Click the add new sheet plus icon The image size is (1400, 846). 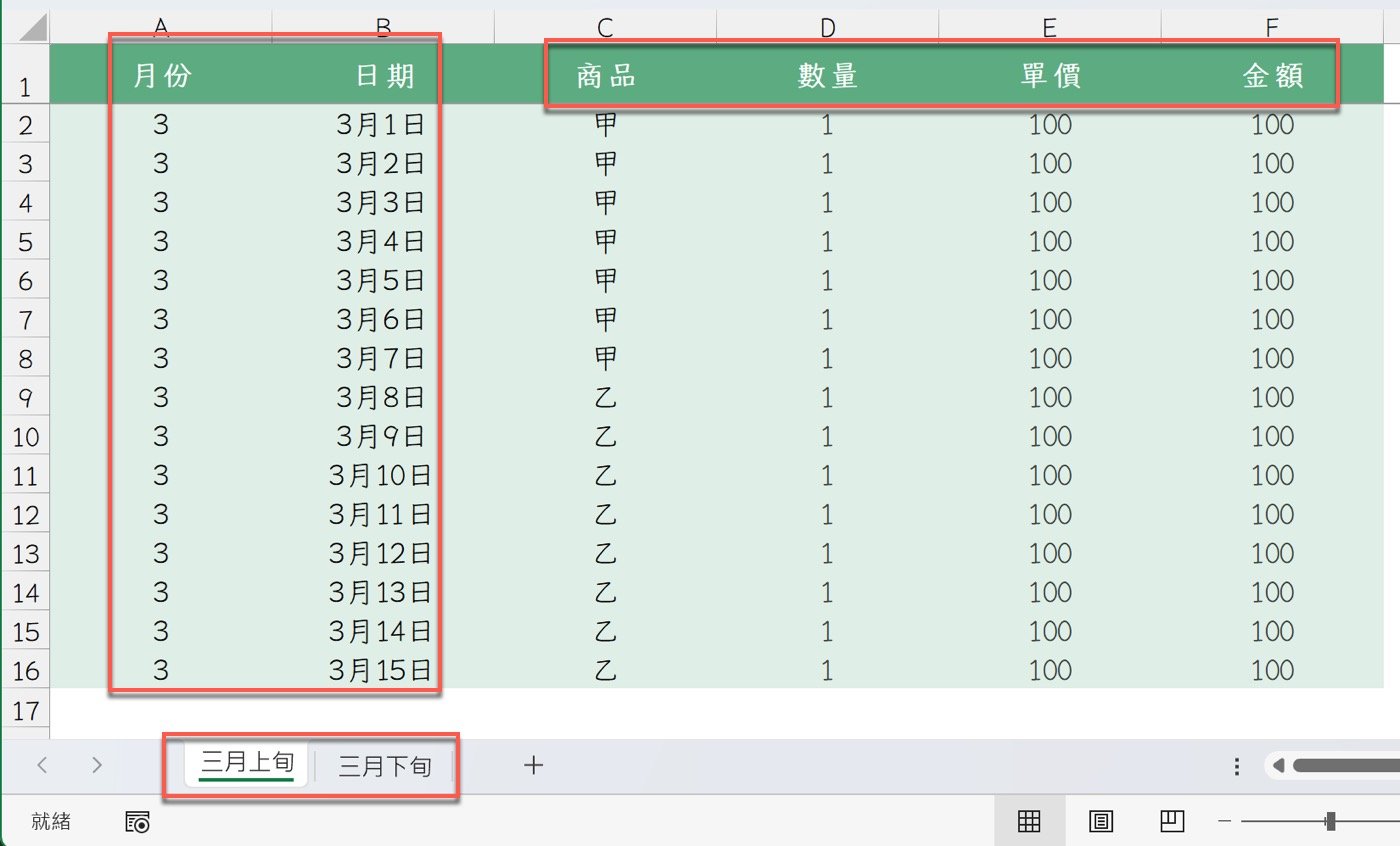pos(534,766)
